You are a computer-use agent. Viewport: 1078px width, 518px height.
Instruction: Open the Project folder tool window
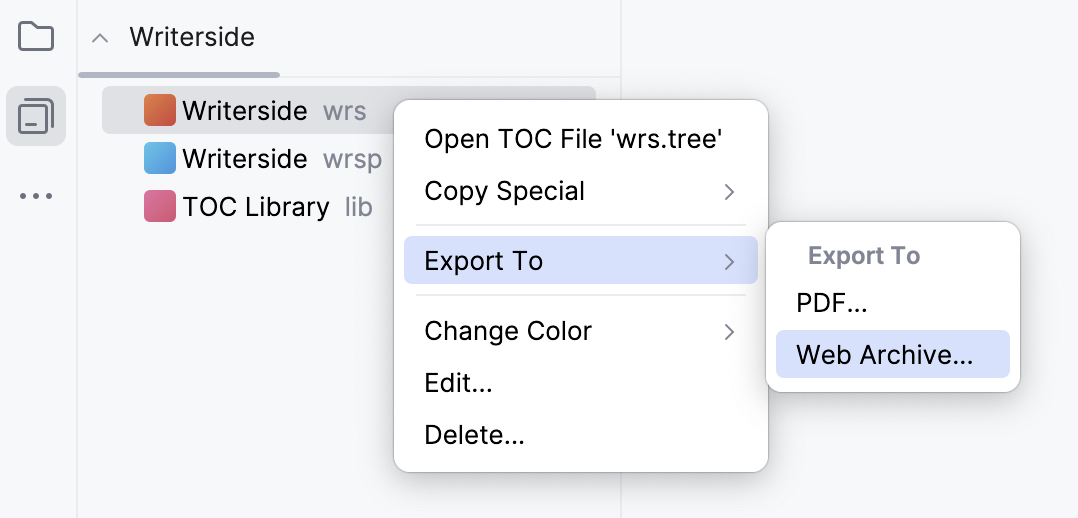tap(36, 37)
